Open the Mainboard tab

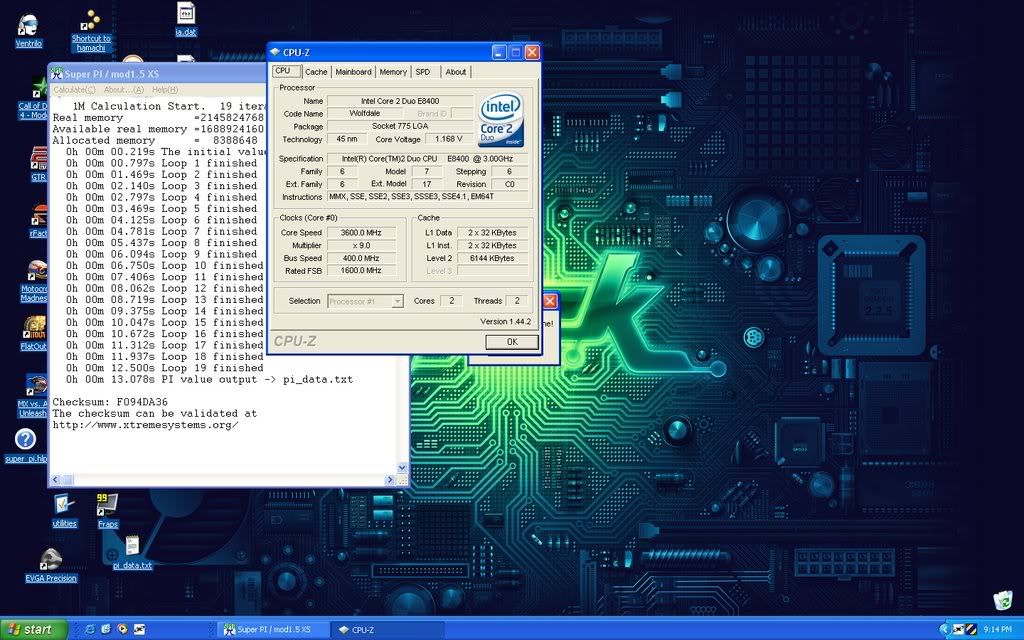pos(353,72)
